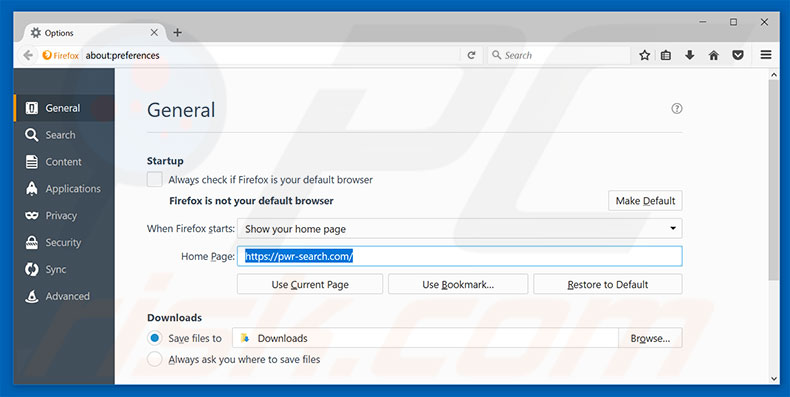
Task: Click the scrollbar down arrow
Action: [774, 379]
